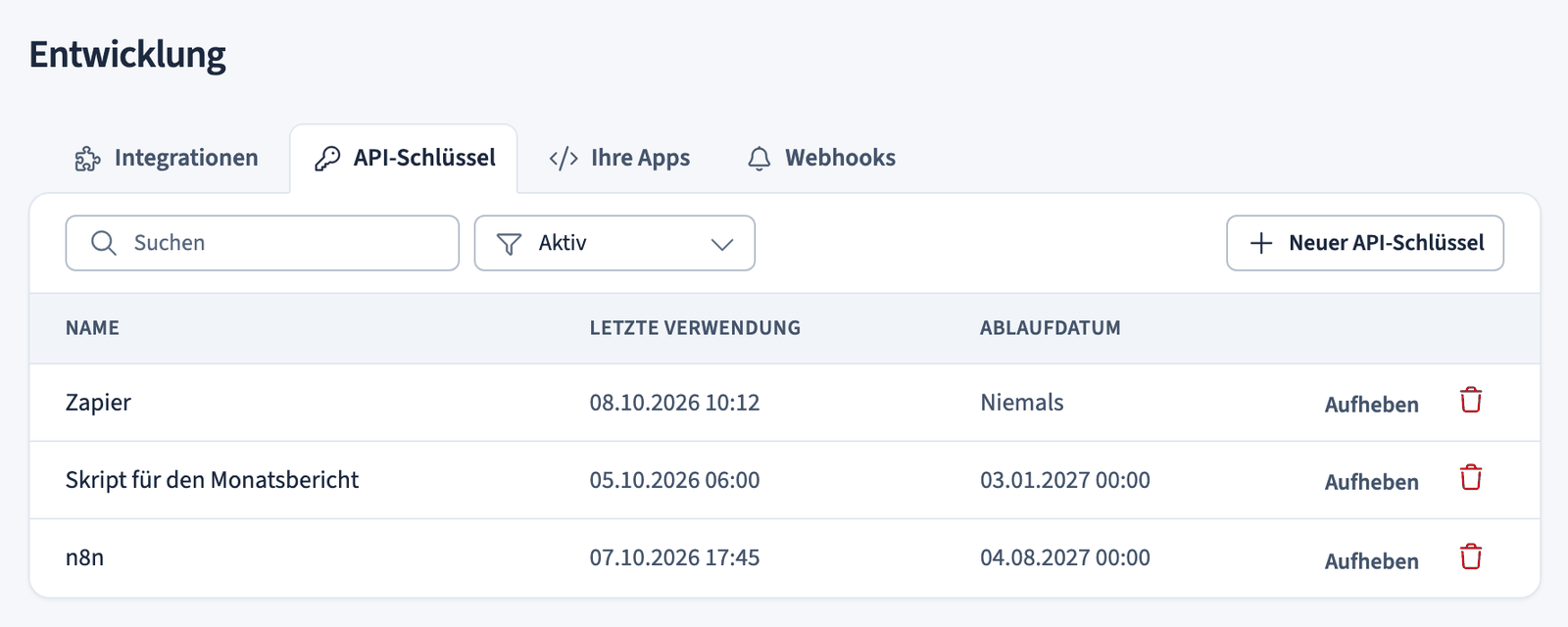Screen dimensions: 1568x627
Task: Click last-used value 07.10.2026 17:45
Action: [x=674, y=557]
